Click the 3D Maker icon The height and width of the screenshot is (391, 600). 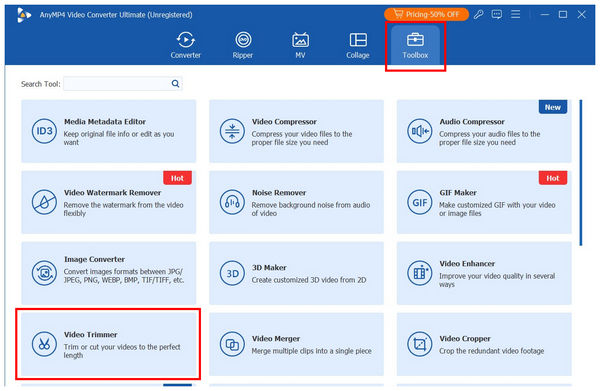232,273
